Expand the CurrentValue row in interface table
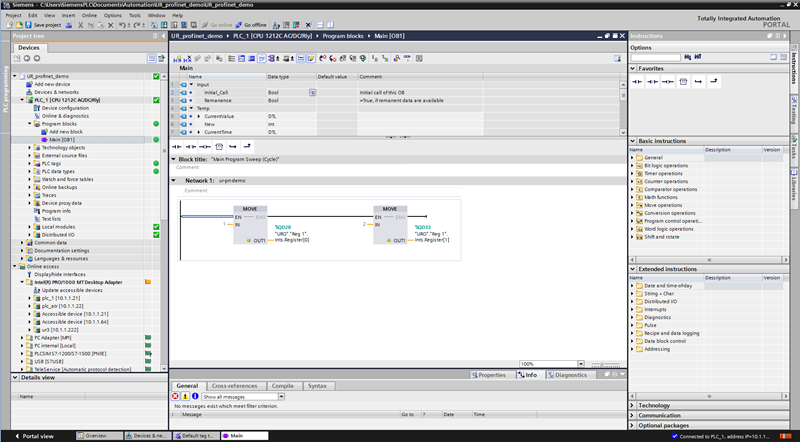The image size is (800, 442). click(199, 116)
